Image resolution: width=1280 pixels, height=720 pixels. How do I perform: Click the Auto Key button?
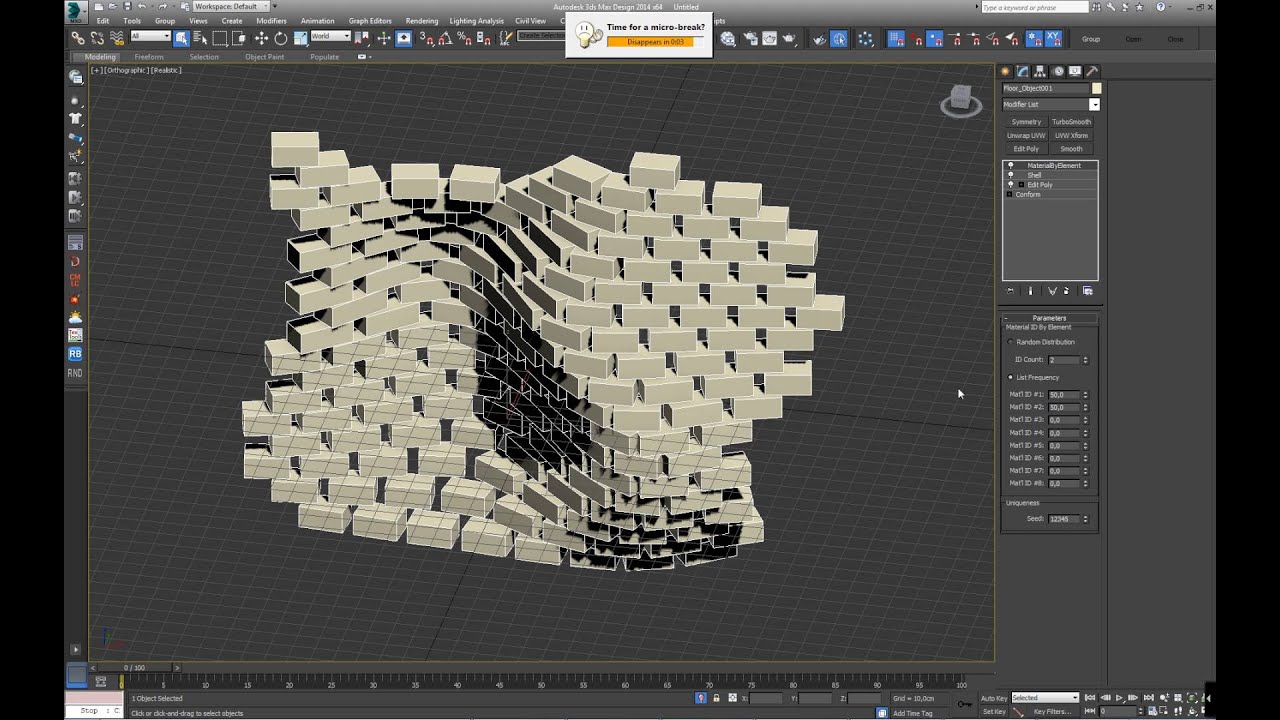coord(994,698)
